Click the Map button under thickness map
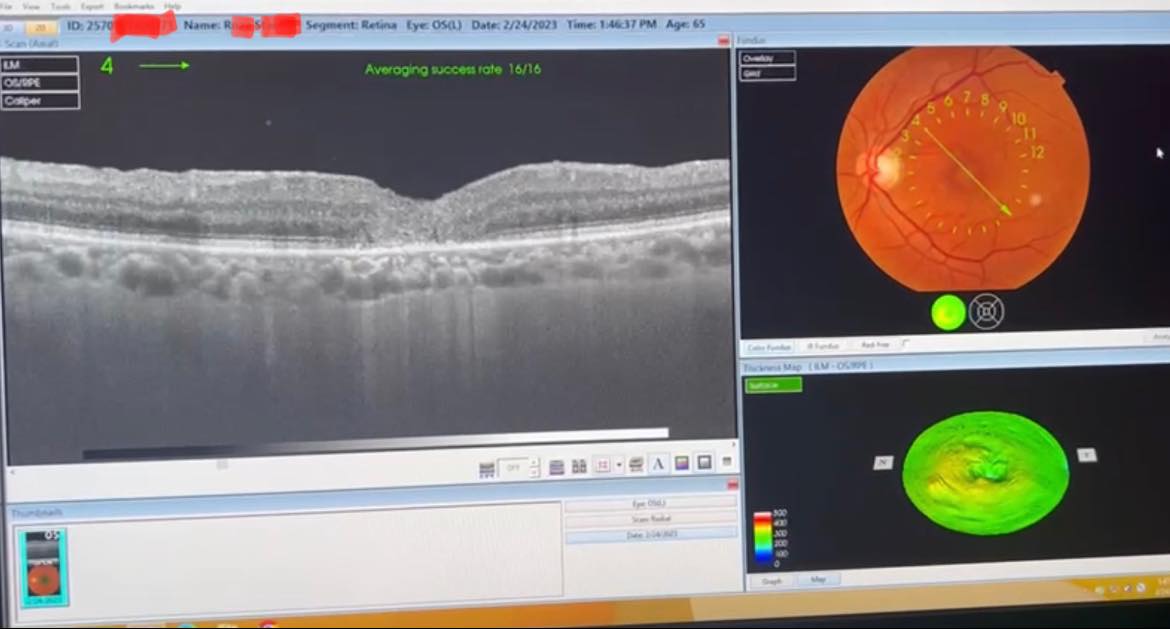1170x629 pixels. pyautogui.click(x=818, y=580)
